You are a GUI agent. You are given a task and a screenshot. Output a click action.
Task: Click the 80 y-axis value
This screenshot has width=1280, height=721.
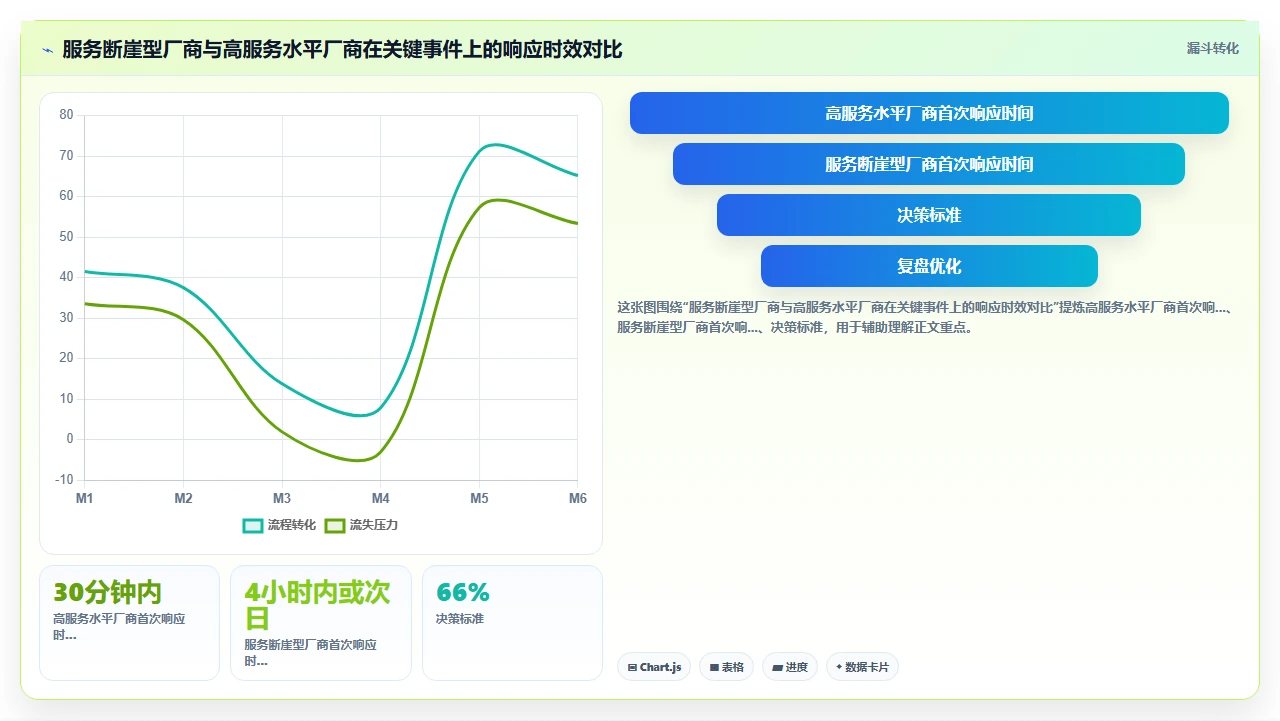[66, 115]
